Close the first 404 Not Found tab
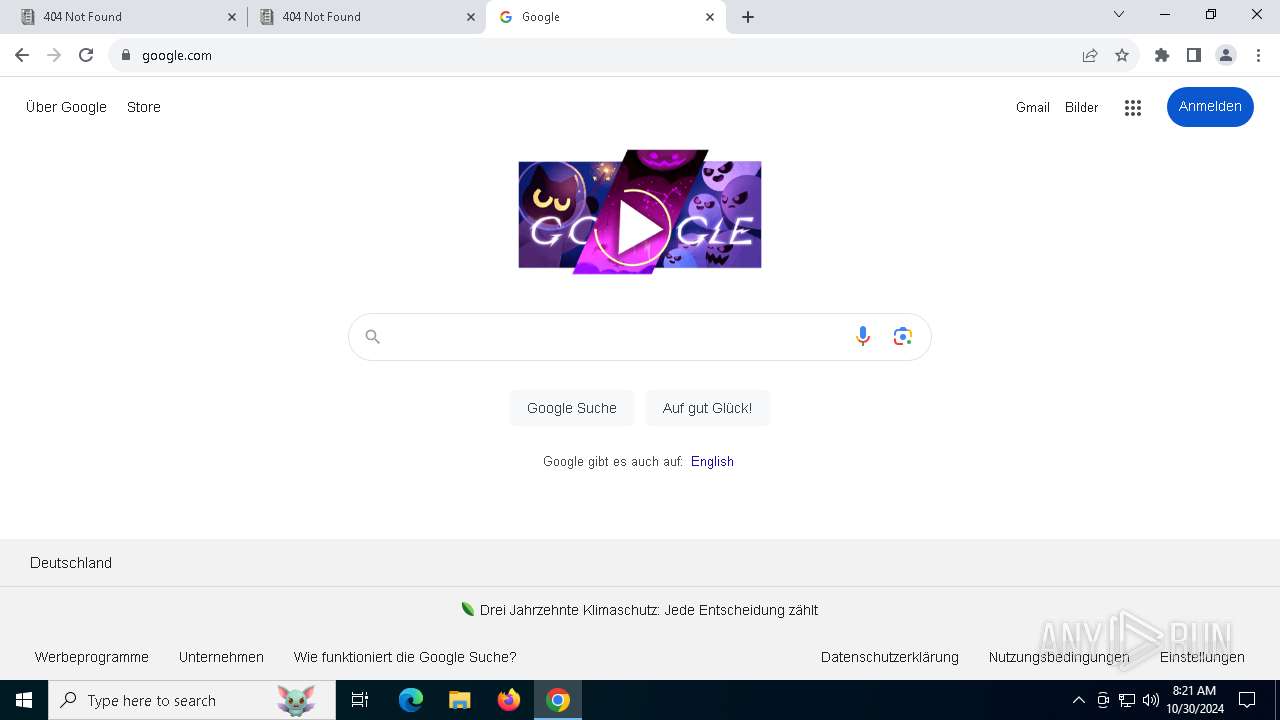1280x720 pixels. pyautogui.click(x=232, y=17)
